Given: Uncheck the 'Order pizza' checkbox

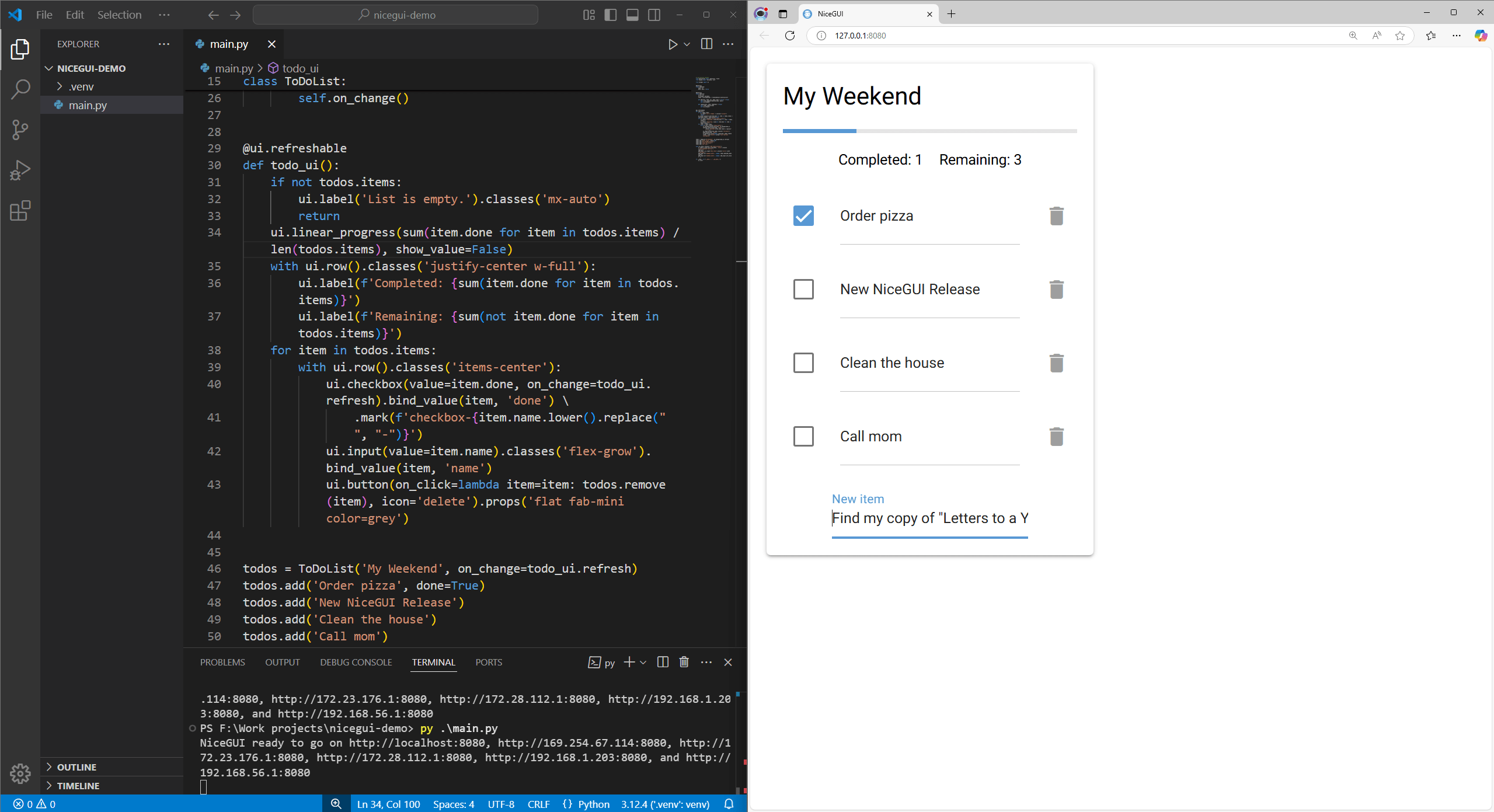Looking at the screenshot, I should click(803, 215).
